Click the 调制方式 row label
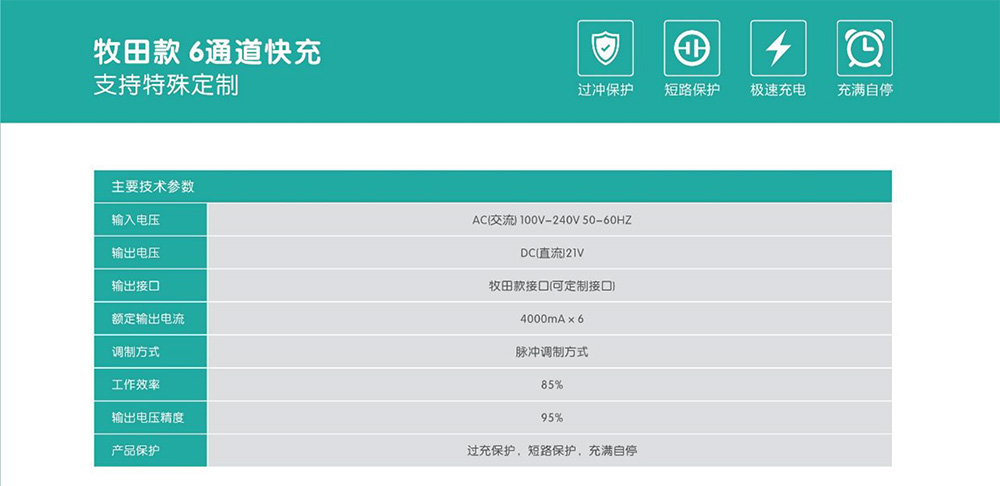Screen dimensions: 1000x486 click(135, 352)
